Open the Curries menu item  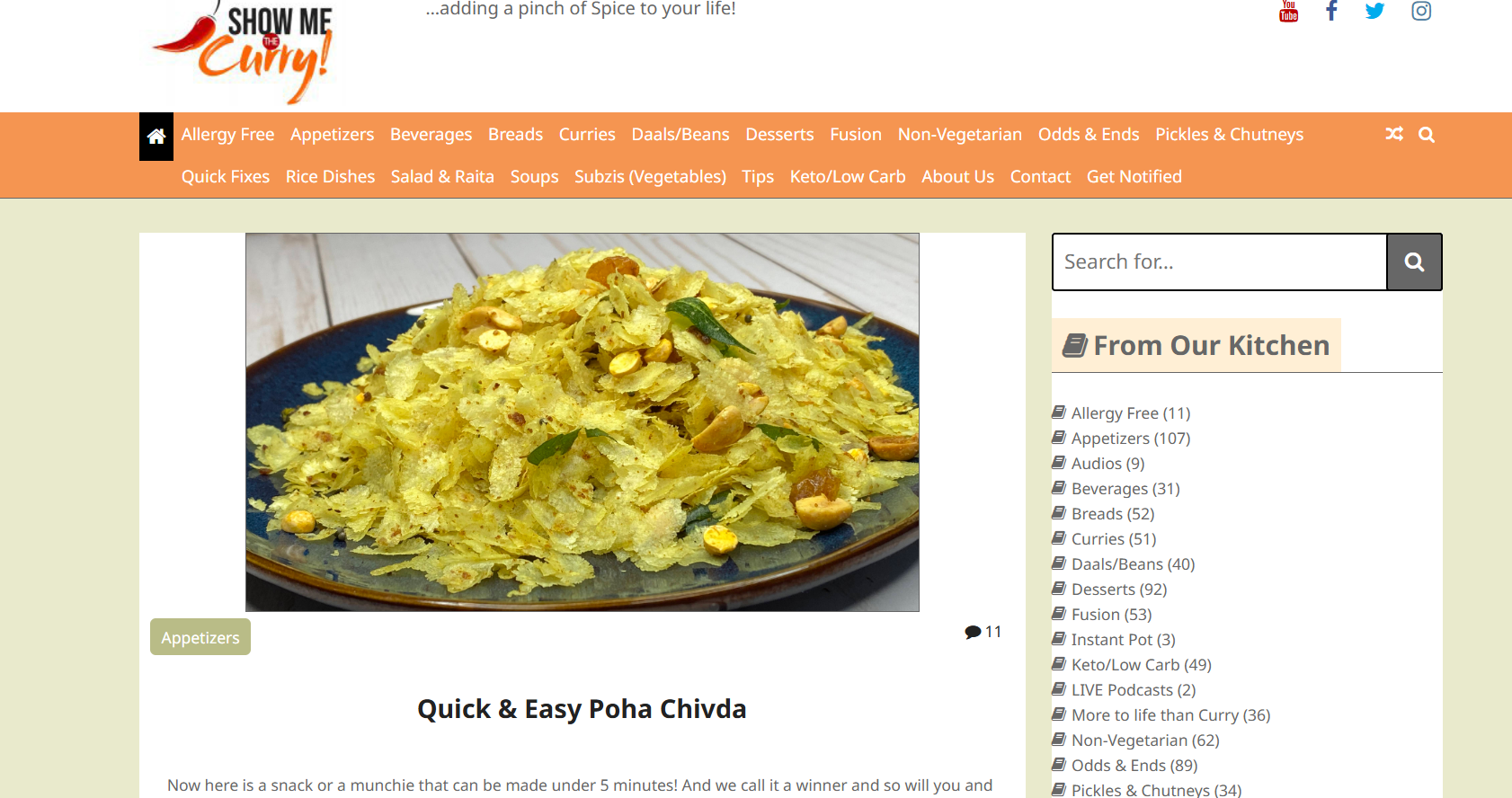pos(587,135)
